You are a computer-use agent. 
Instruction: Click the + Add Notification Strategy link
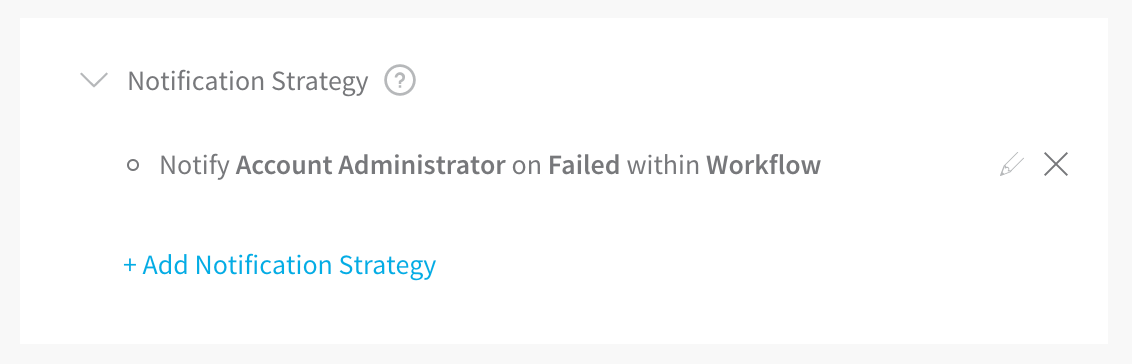pos(279,264)
